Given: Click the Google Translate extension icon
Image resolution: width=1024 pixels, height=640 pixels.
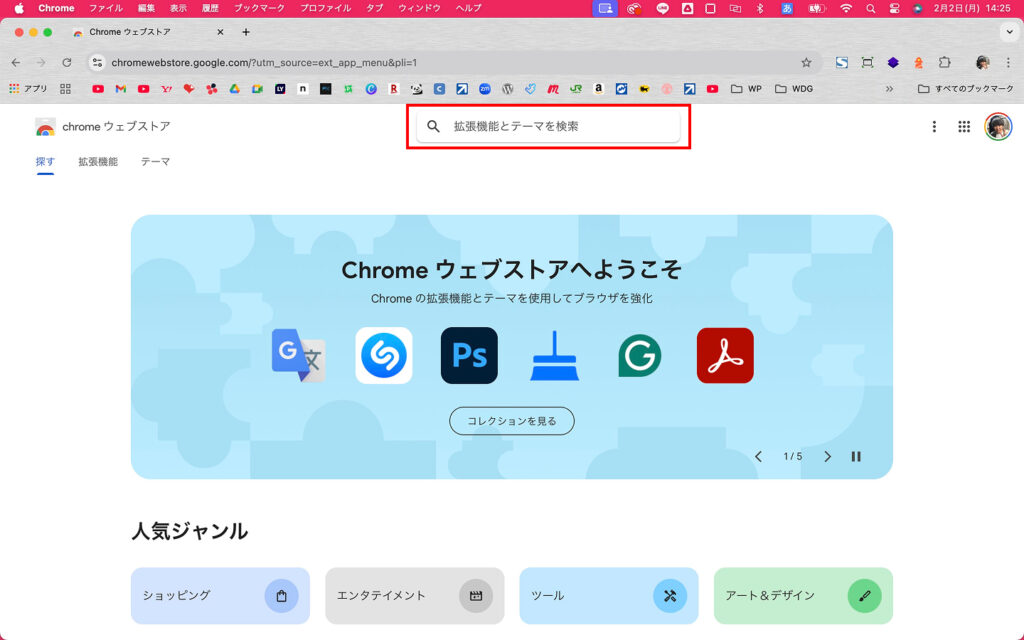Looking at the screenshot, I should [298, 355].
